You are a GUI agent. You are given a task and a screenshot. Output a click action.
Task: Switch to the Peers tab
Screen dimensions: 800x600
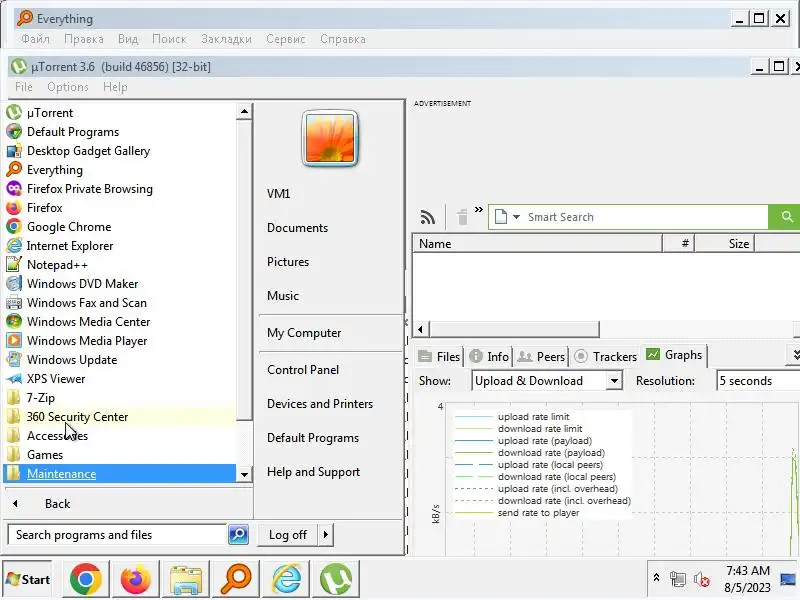(541, 356)
